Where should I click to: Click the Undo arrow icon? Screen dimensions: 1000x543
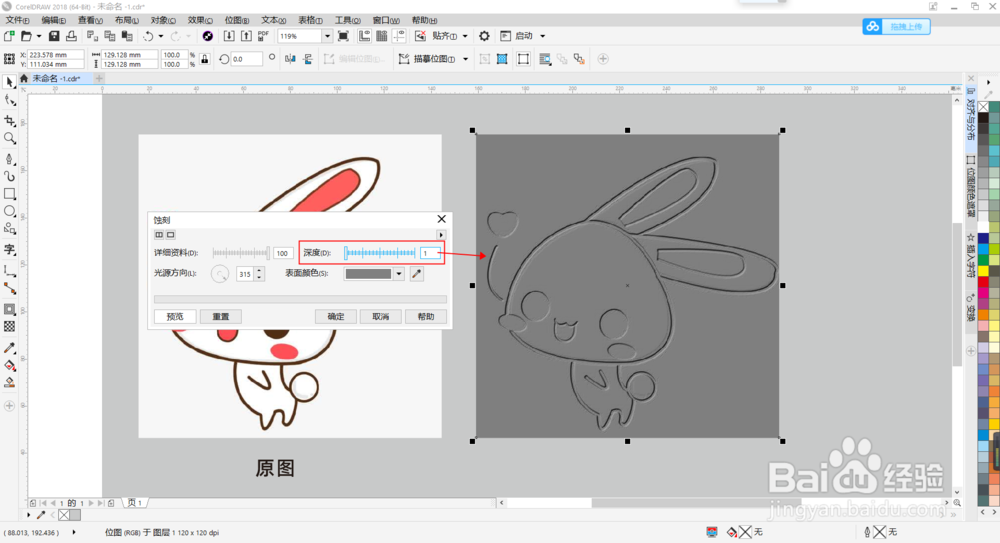click(148, 36)
